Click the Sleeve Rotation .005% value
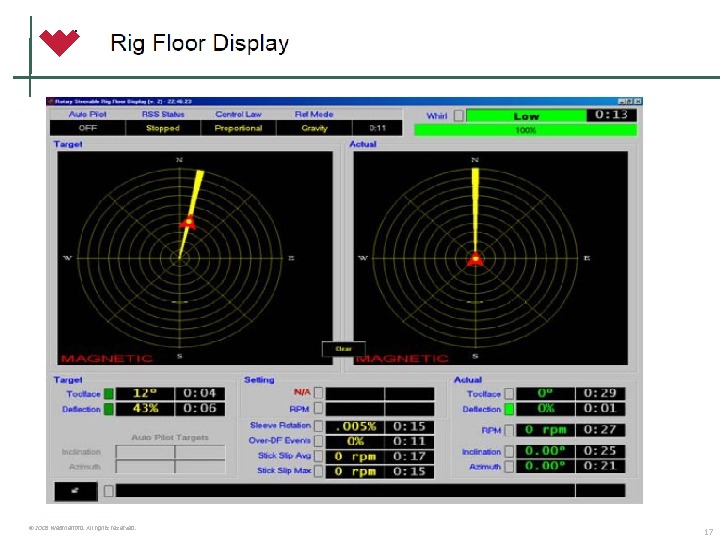This screenshot has height=540, width=720. (355, 427)
